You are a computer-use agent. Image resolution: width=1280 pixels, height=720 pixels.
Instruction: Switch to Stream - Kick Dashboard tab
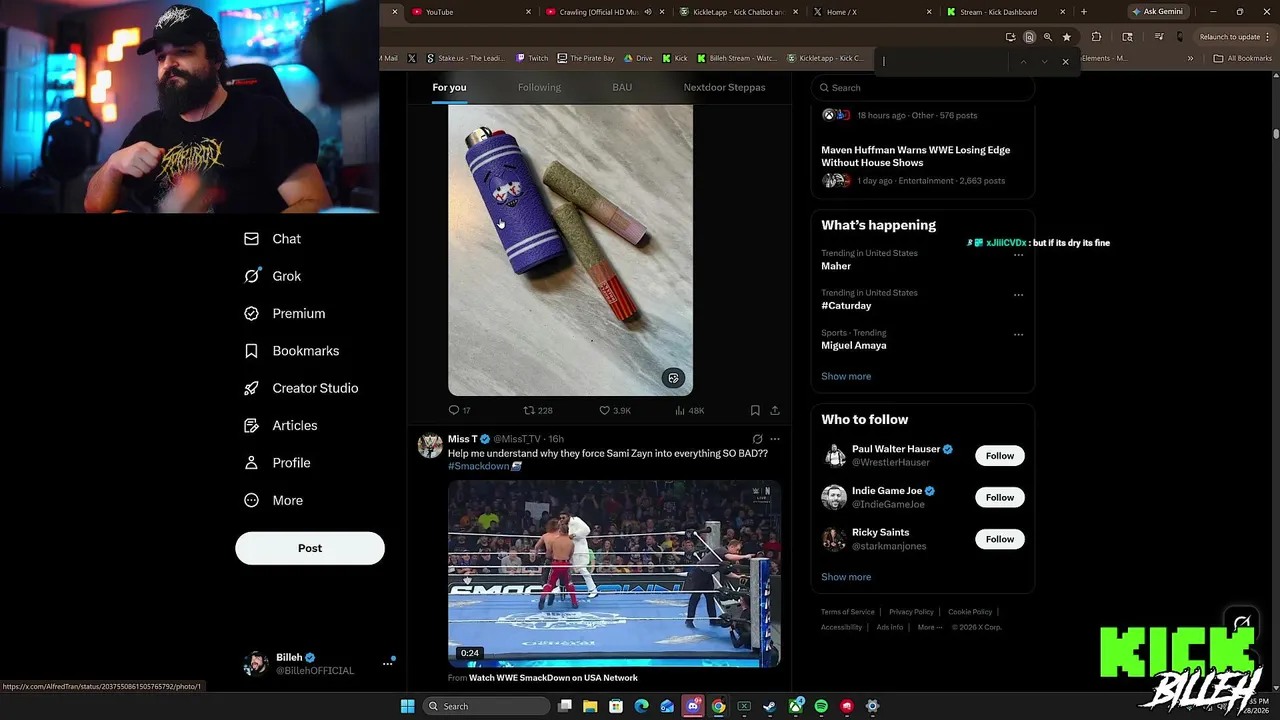[x=1004, y=12]
